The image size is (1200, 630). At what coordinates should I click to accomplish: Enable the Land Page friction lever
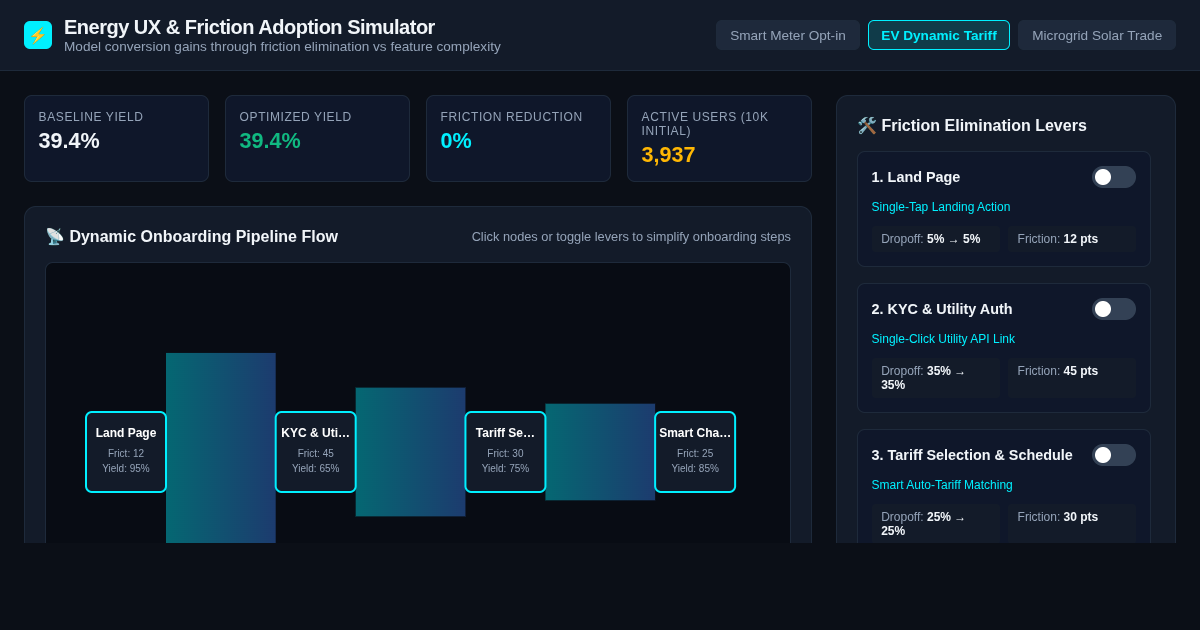[x=1114, y=177]
